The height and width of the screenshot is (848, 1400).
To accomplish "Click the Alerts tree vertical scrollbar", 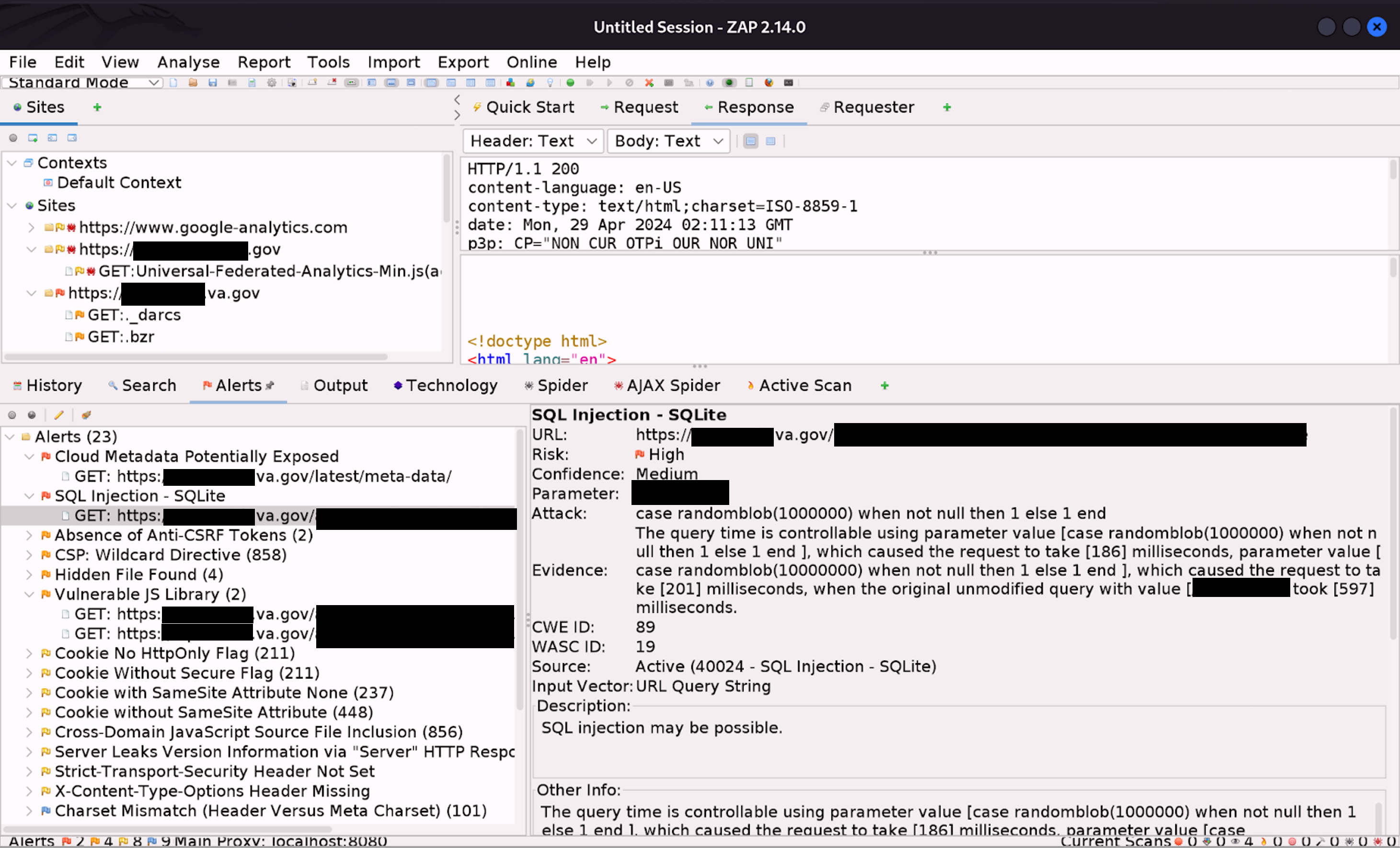I will coord(519,571).
